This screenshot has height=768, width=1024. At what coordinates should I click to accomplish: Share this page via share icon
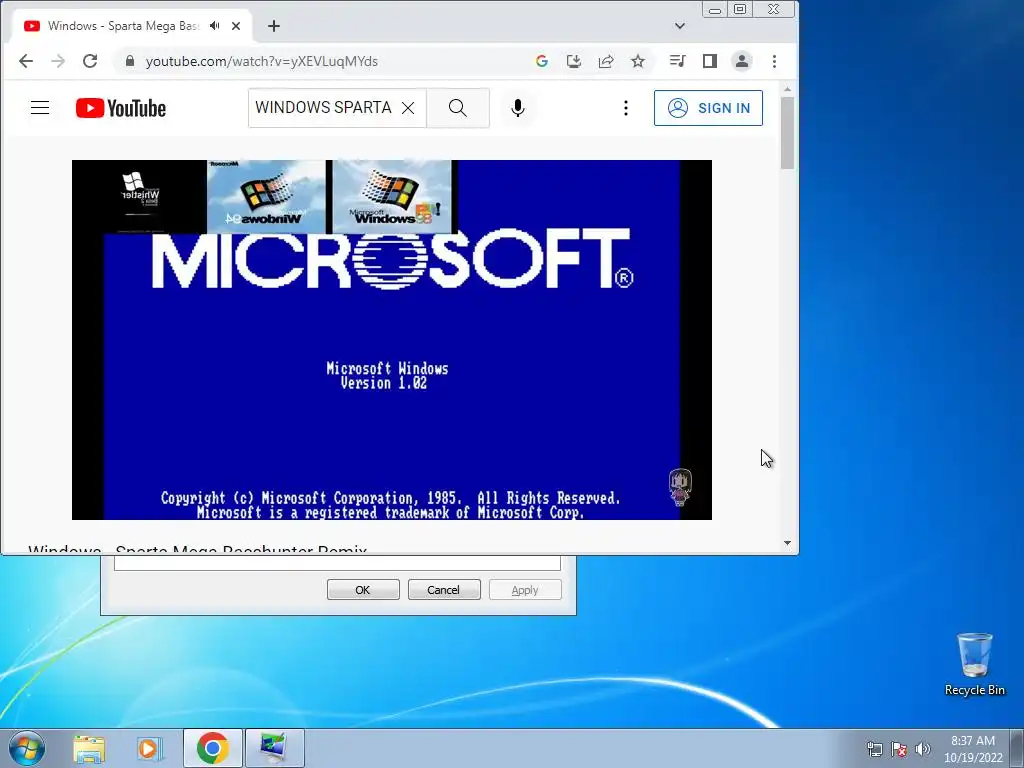coord(606,61)
